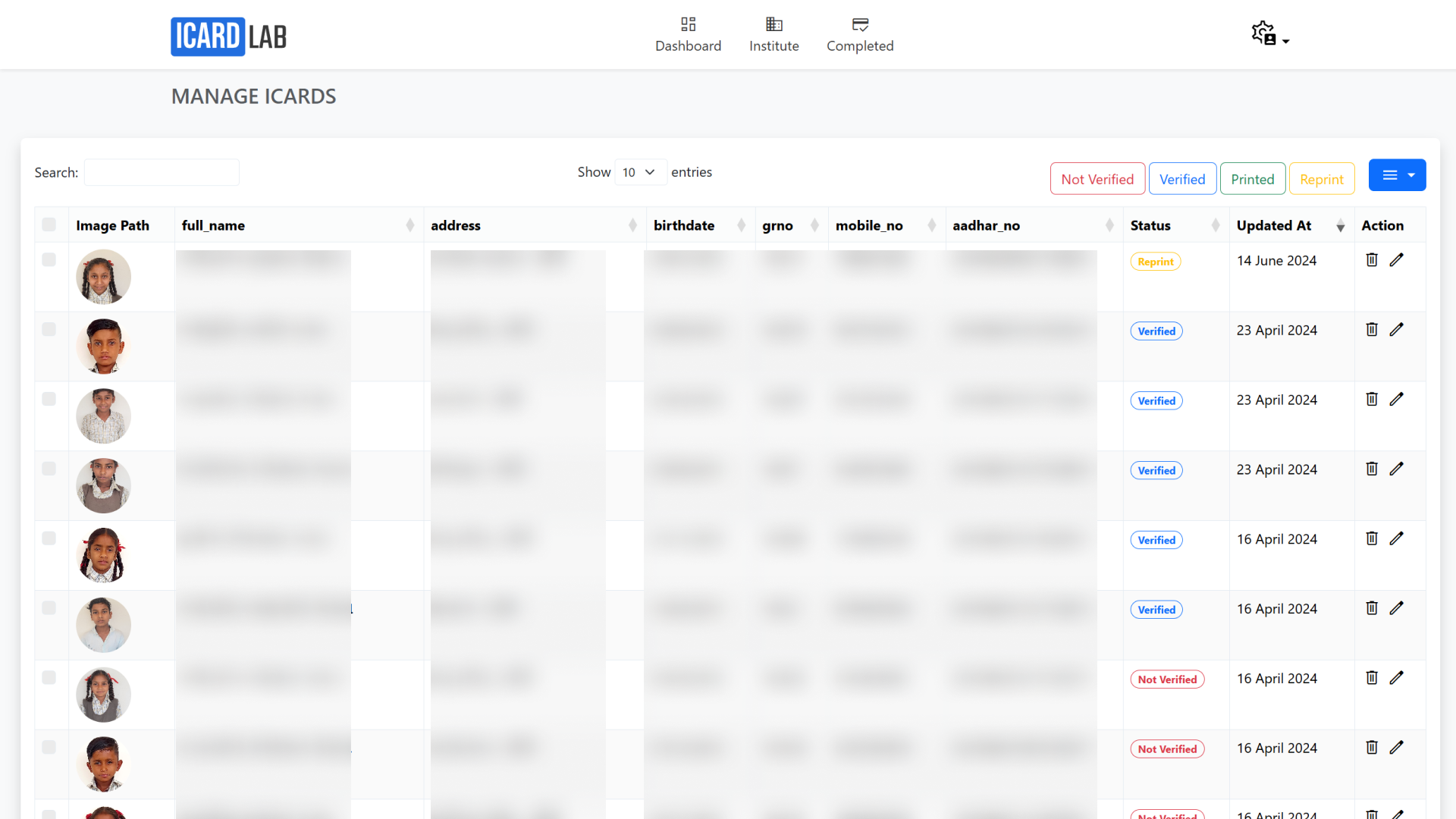The image size is (1456, 819).
Task: Sort table by birthdate column
Action: pyautogui.click(x=700, y=225)
